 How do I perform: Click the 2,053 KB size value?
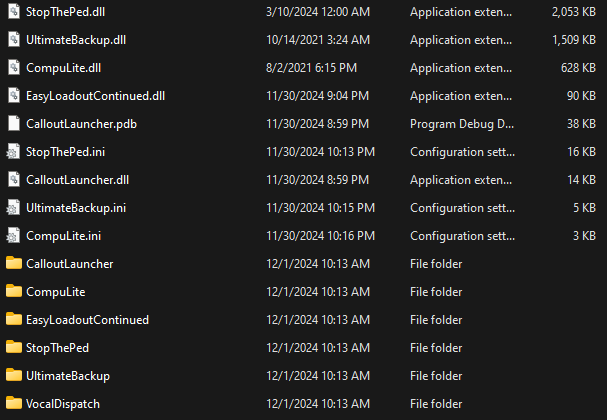(572, 11)
